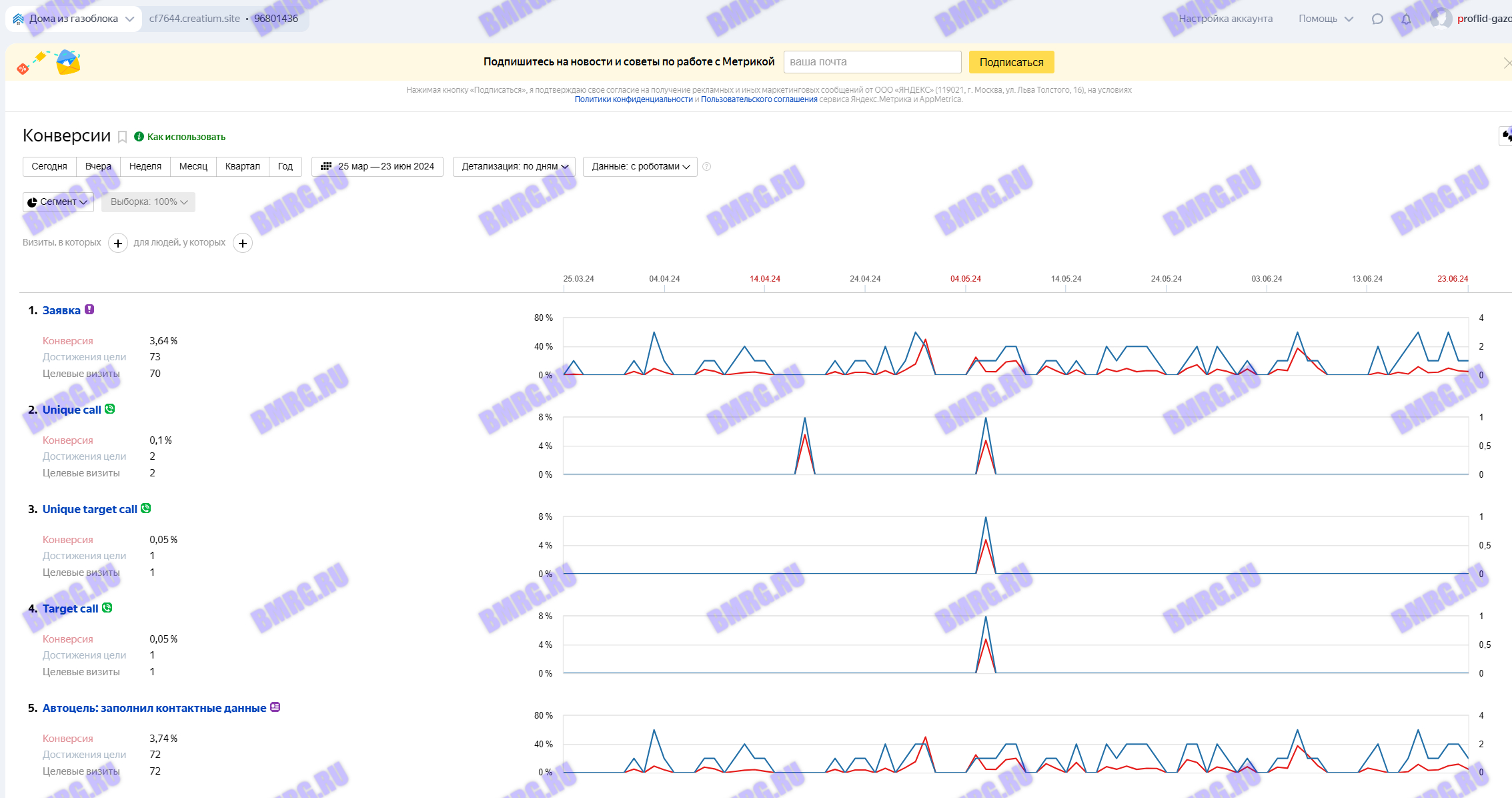This screenshot has width=1512, height=798.
Task: Click phone icon next to Unique call
Action: (110, 409)
